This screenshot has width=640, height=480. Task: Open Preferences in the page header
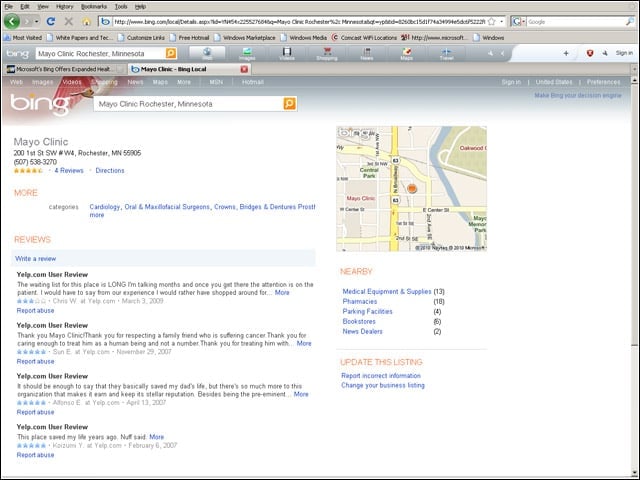pos(603,82)
